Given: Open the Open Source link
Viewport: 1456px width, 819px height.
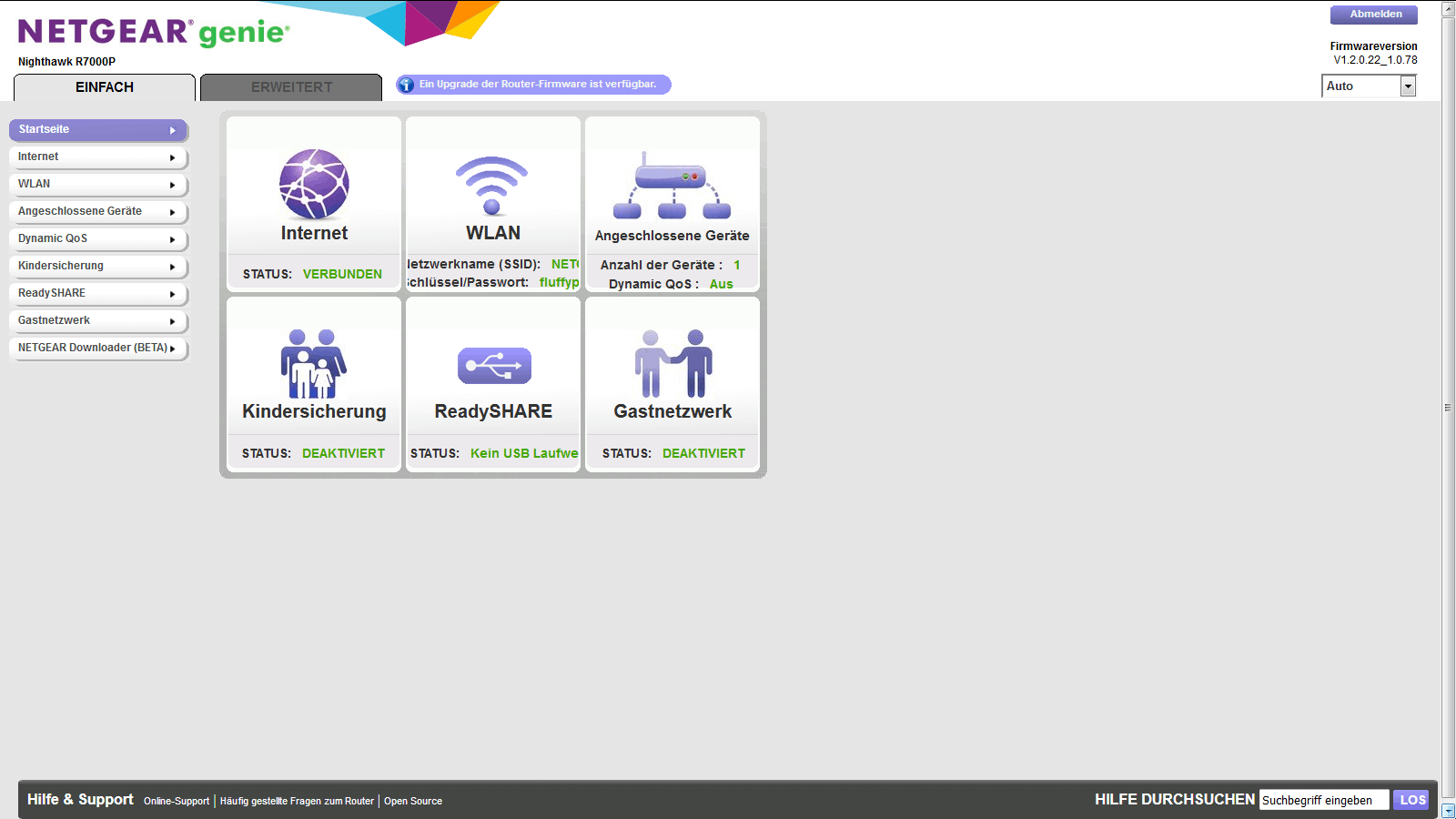Looking at the screenshot, I should [x=413, y=802].
